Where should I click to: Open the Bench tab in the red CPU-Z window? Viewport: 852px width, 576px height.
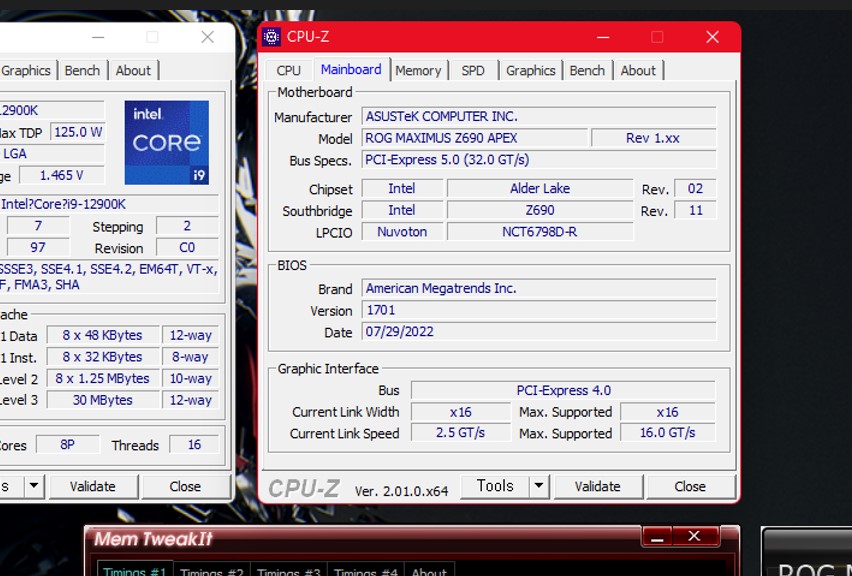[587, 71]
